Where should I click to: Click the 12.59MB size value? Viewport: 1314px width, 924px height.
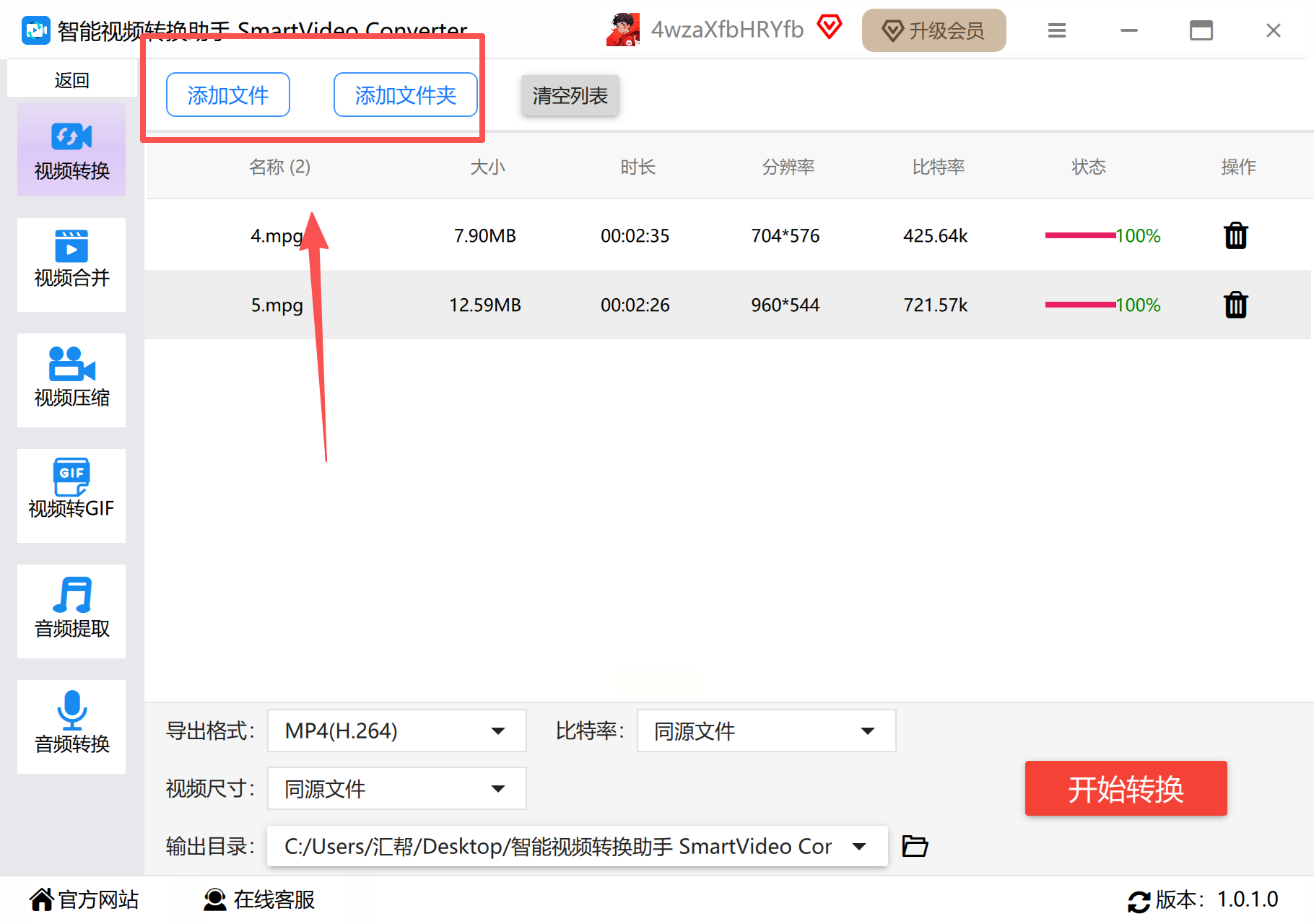click(x=485, y=305)
